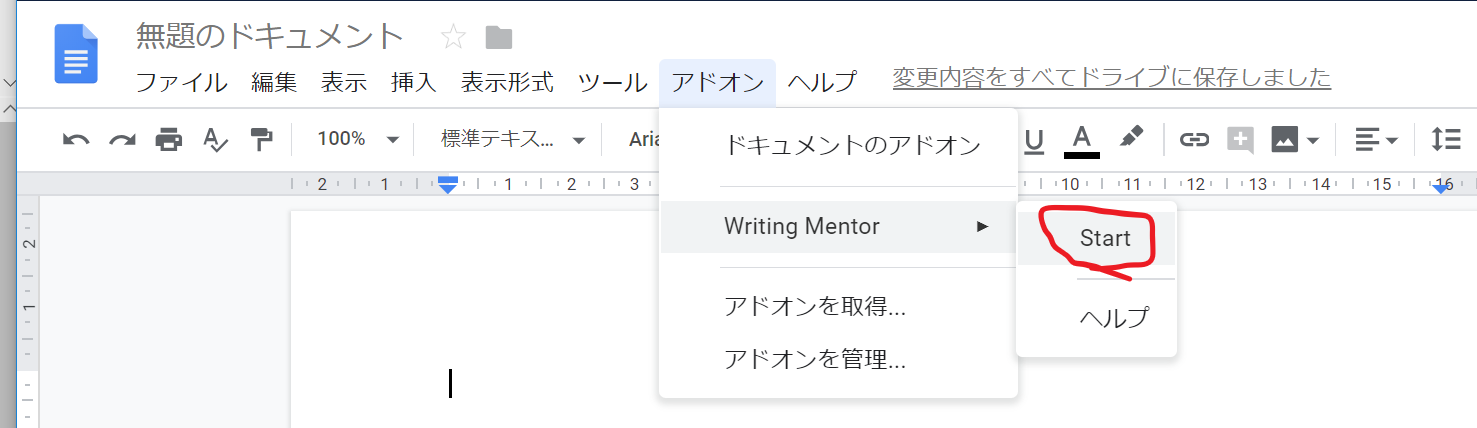Click the add comment icon
Image resolution: width=1477 pixels, height=428 pixels.
pos(1240,140)
